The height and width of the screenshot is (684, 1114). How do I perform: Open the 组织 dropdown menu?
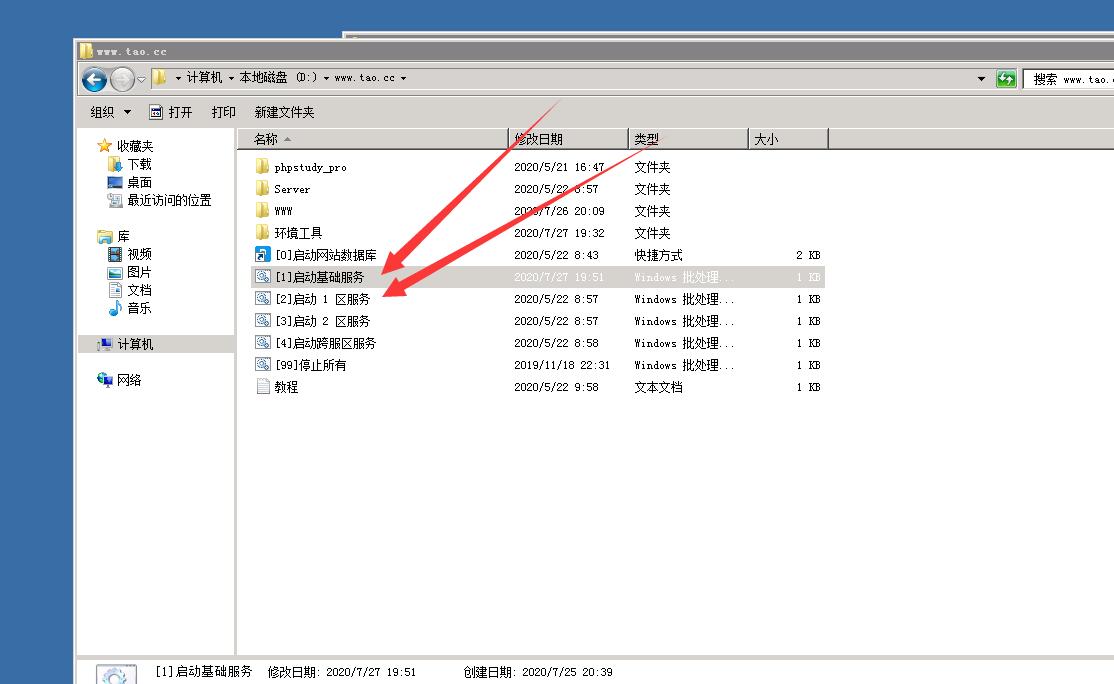110,112
